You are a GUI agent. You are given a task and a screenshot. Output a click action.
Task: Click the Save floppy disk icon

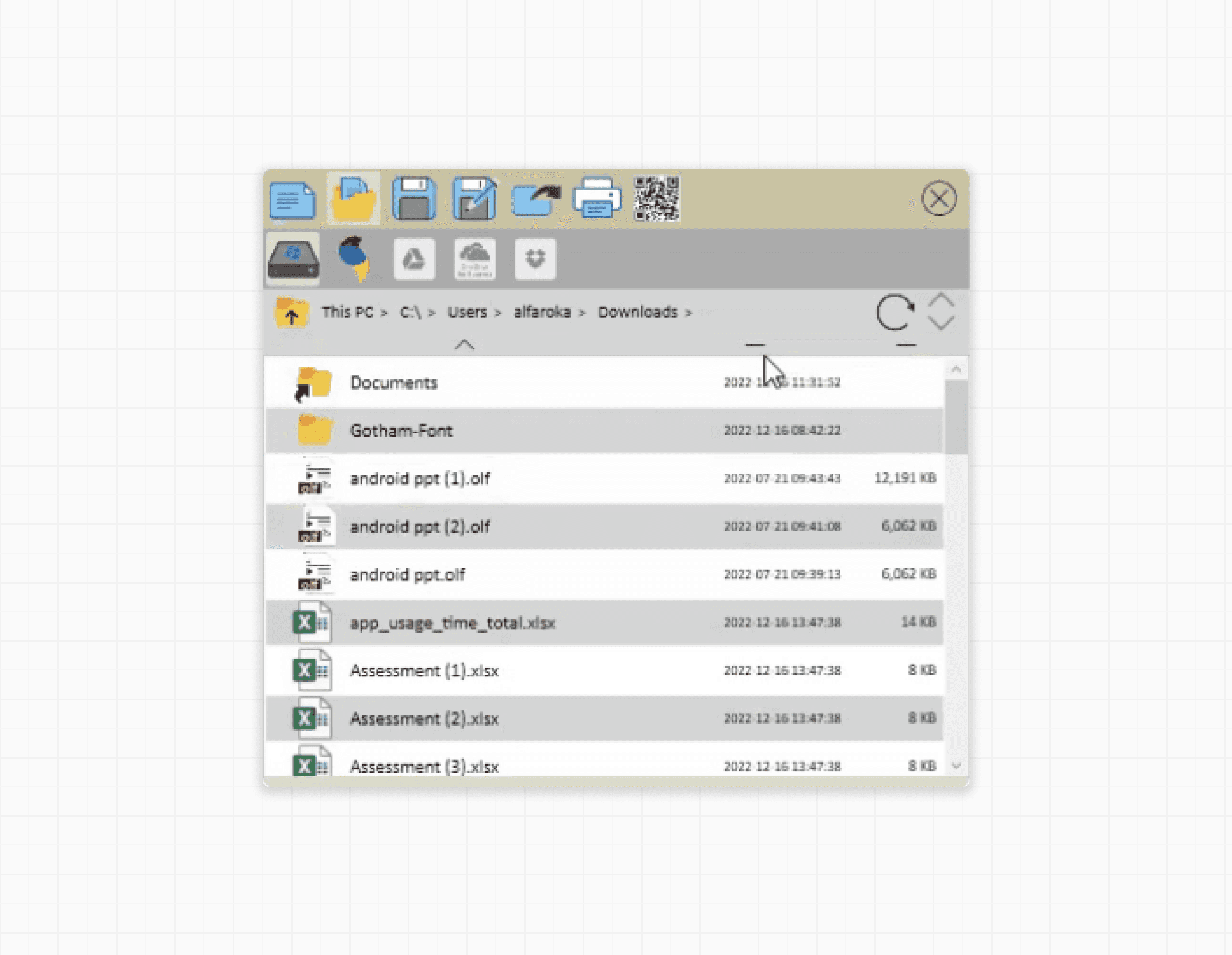[414, 199]
